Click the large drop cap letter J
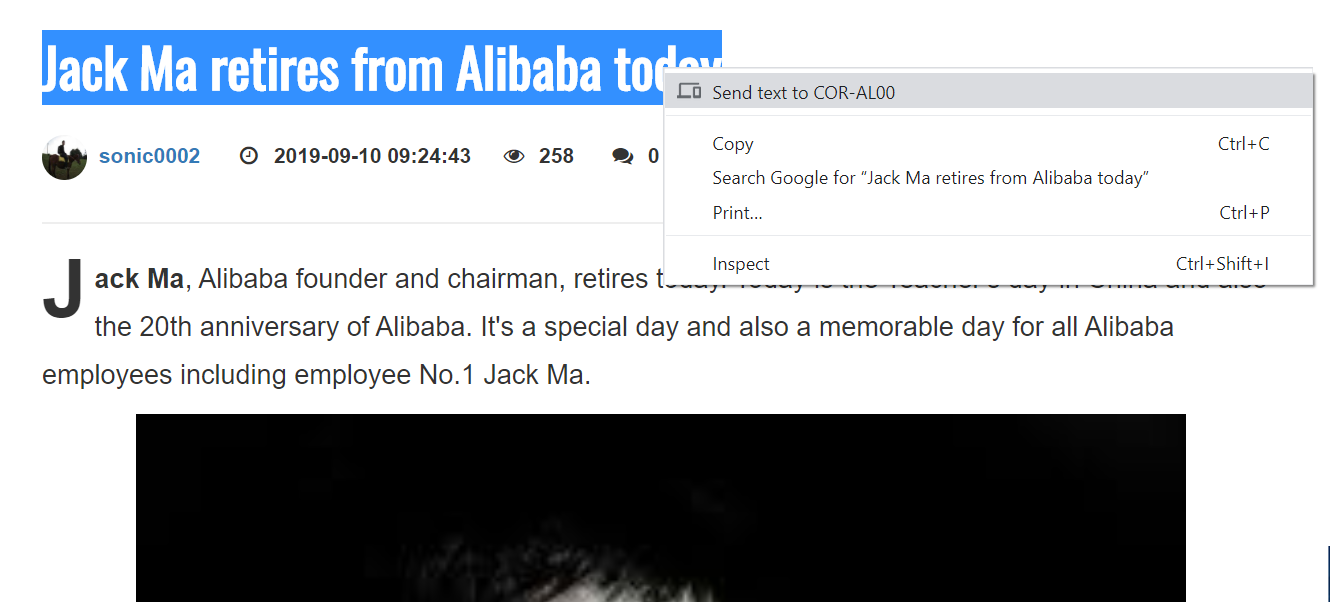The image size is (1330, 602). (x=63, y=291)
